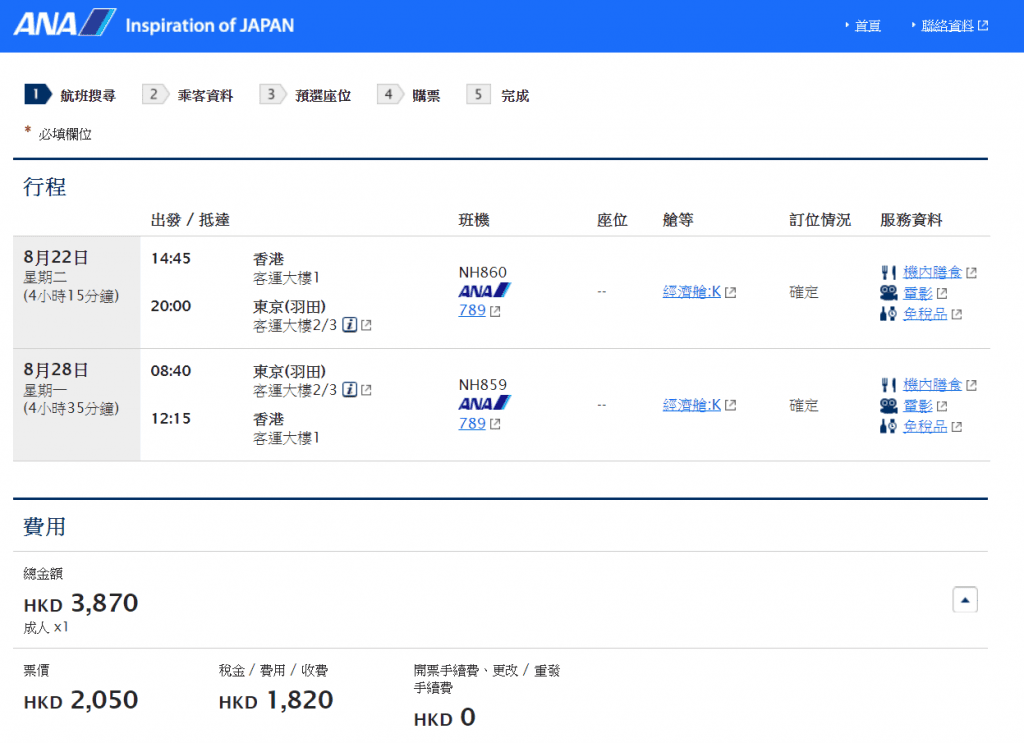This screenshot has height=743, width=1024.
Task: Click the meal icon for flight NH860
Action: pyautogui.click(x=887, y=272)
